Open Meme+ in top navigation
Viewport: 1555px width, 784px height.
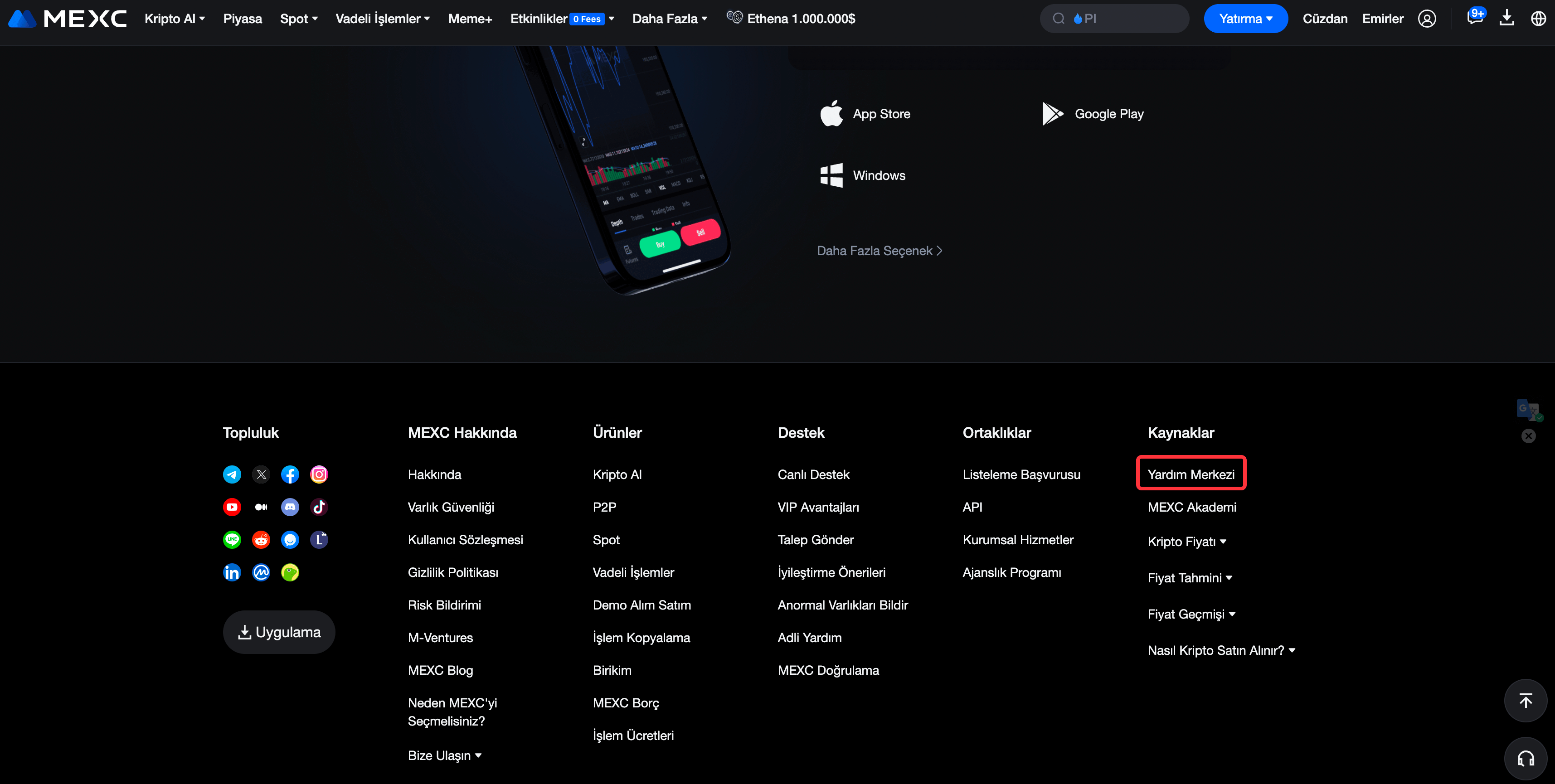pos(470,19)
